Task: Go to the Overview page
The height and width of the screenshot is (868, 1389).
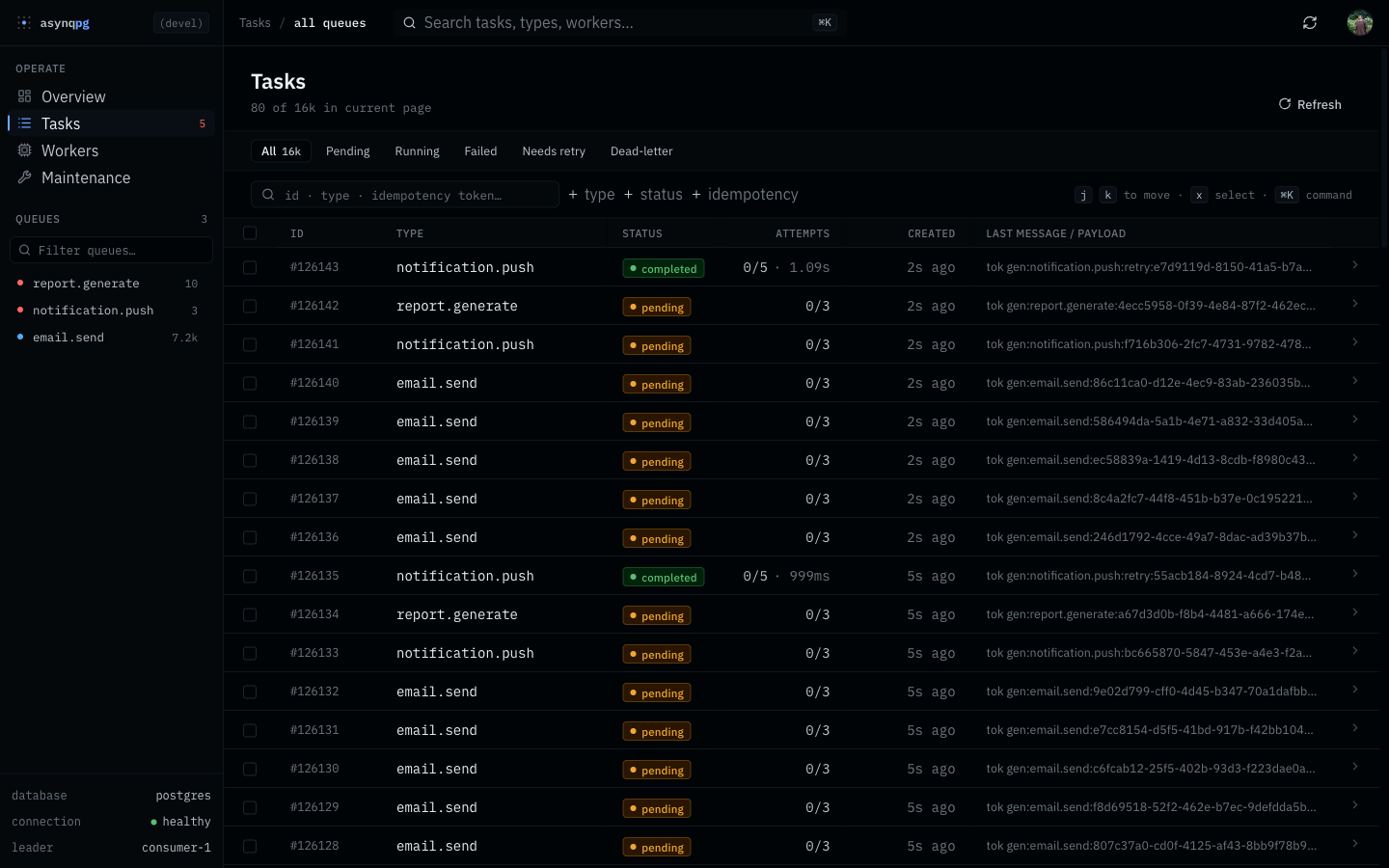Action: (111, 96)
